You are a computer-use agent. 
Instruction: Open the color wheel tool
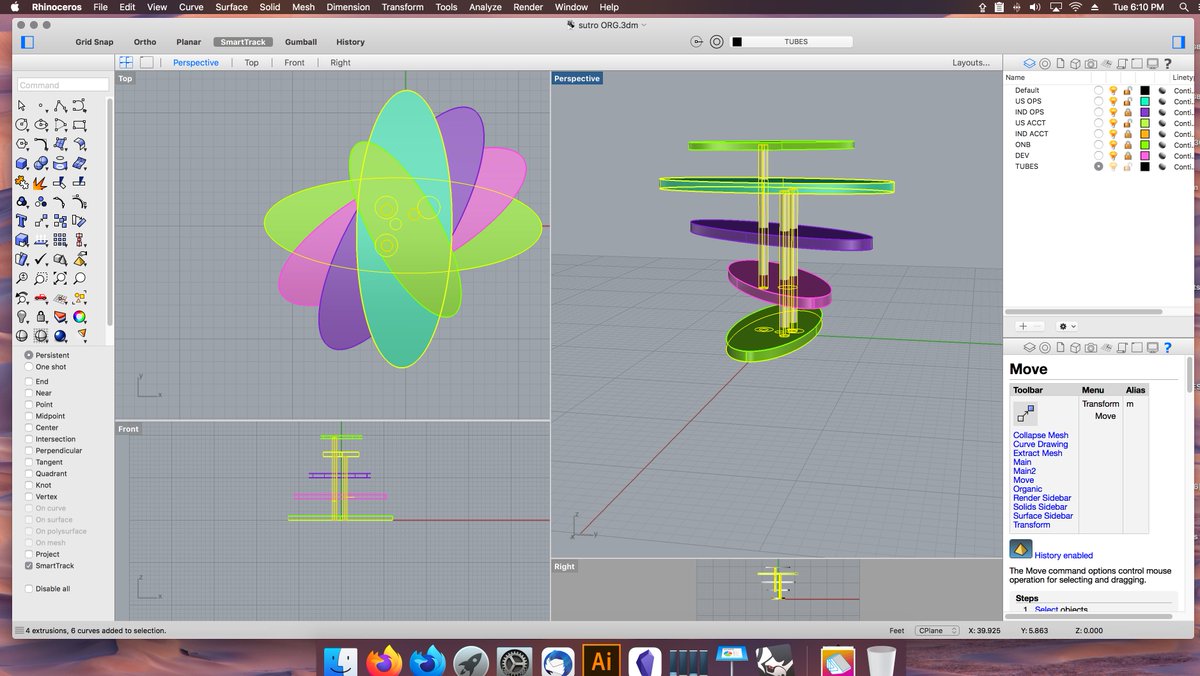(79, 316)
